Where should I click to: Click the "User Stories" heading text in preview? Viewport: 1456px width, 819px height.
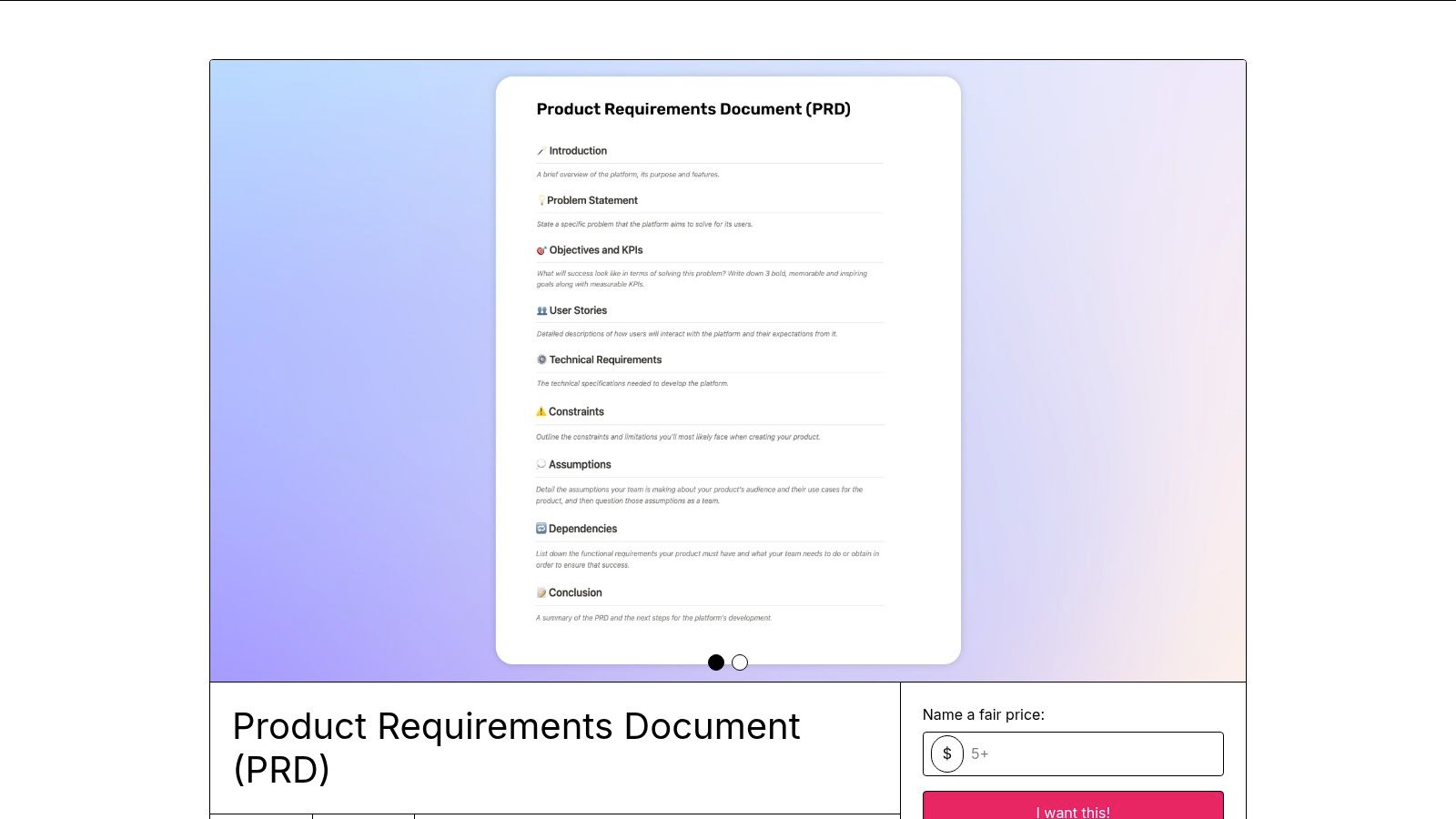tap(578, 310)
